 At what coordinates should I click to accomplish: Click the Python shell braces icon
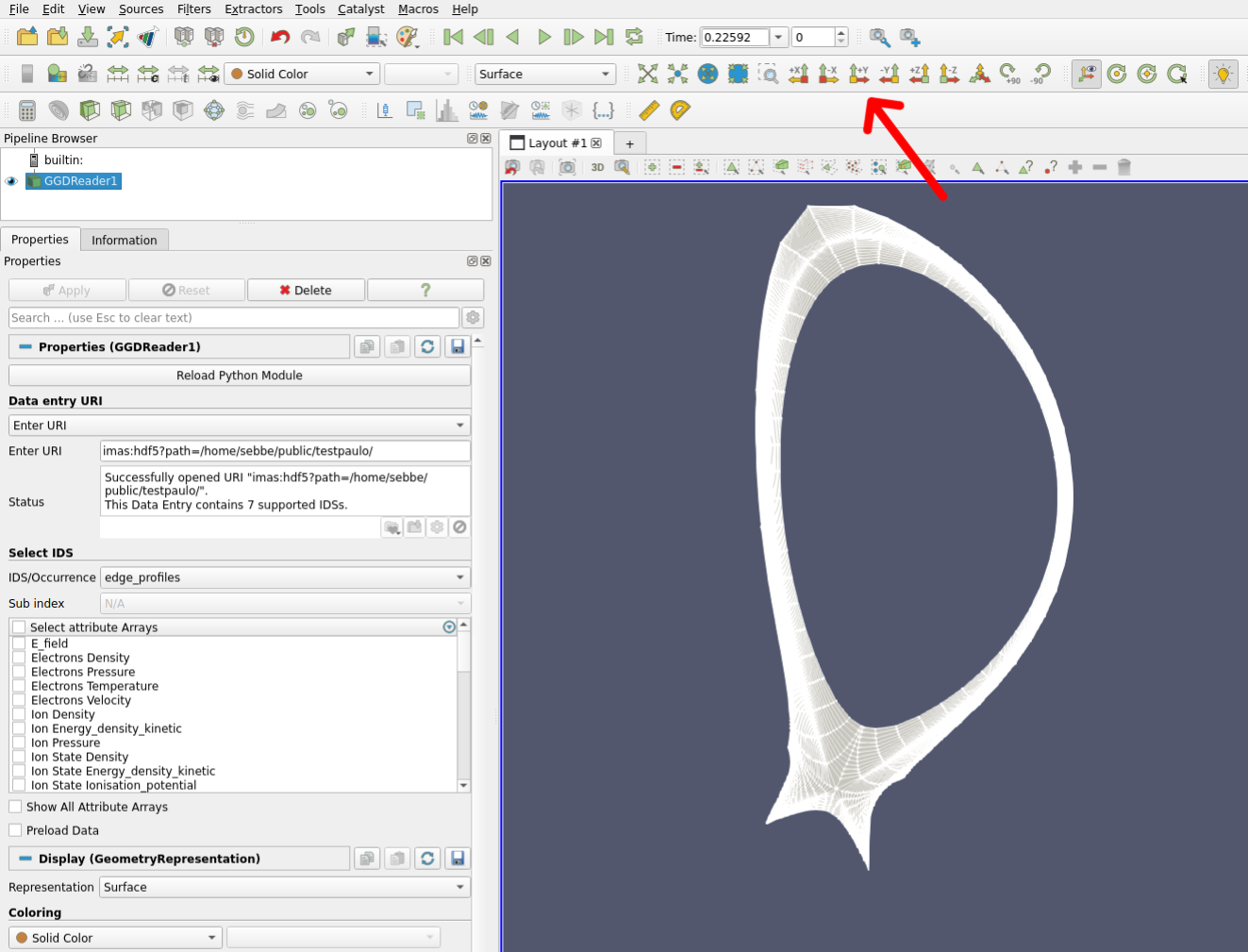603,110
